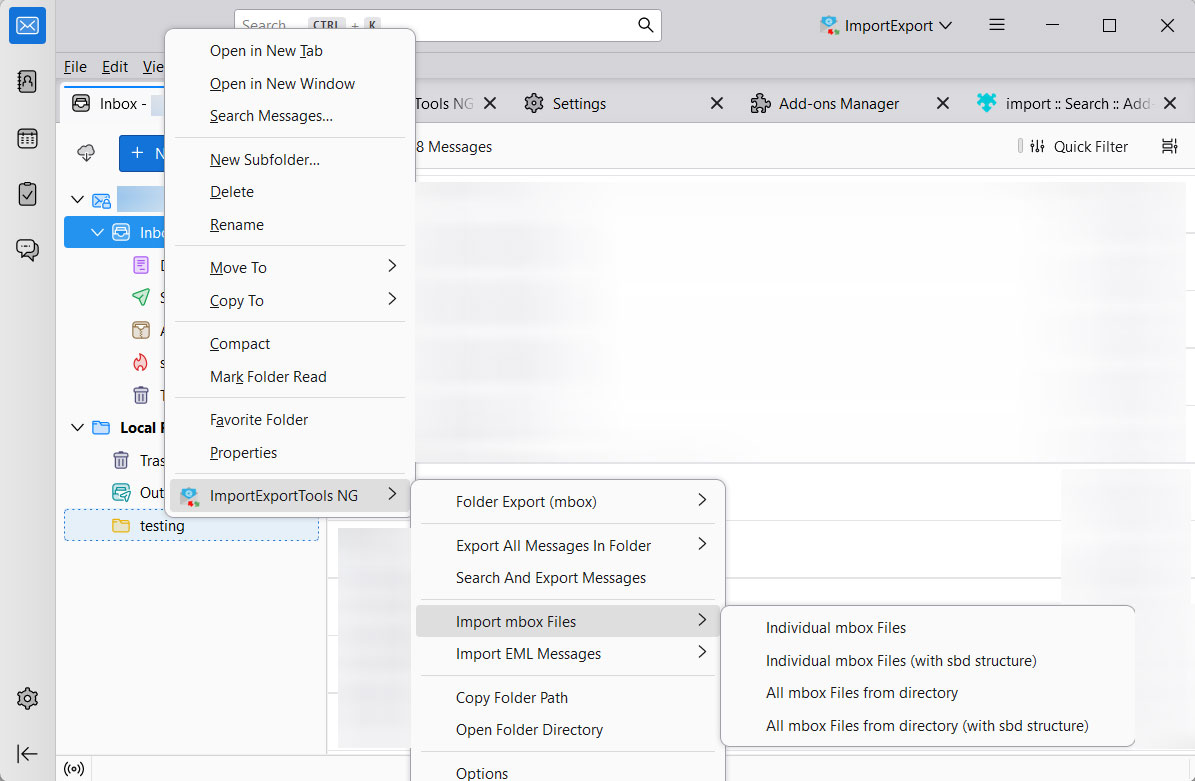1195x781 pixels.
Task: Collapse the Local Folders tree
Action: pyautogui.click(x=78, y=428)
